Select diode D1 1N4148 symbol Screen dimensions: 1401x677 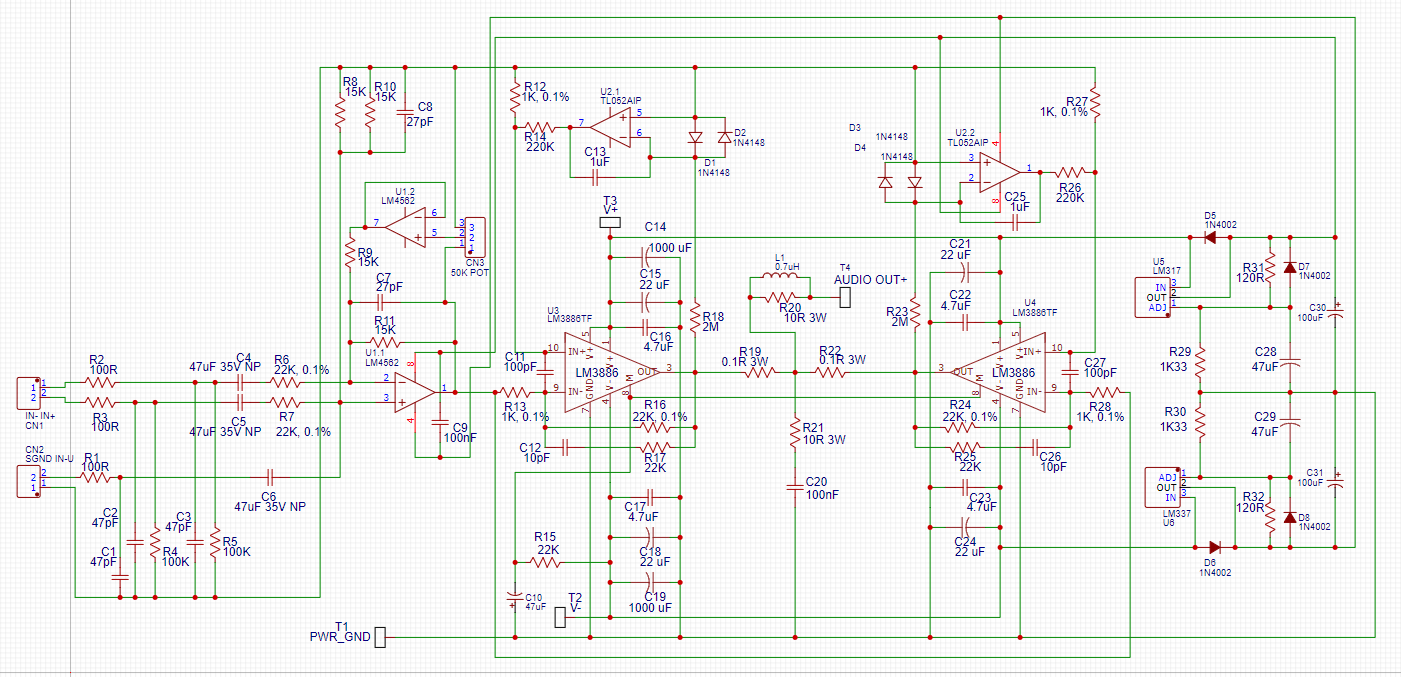(696, 136)
